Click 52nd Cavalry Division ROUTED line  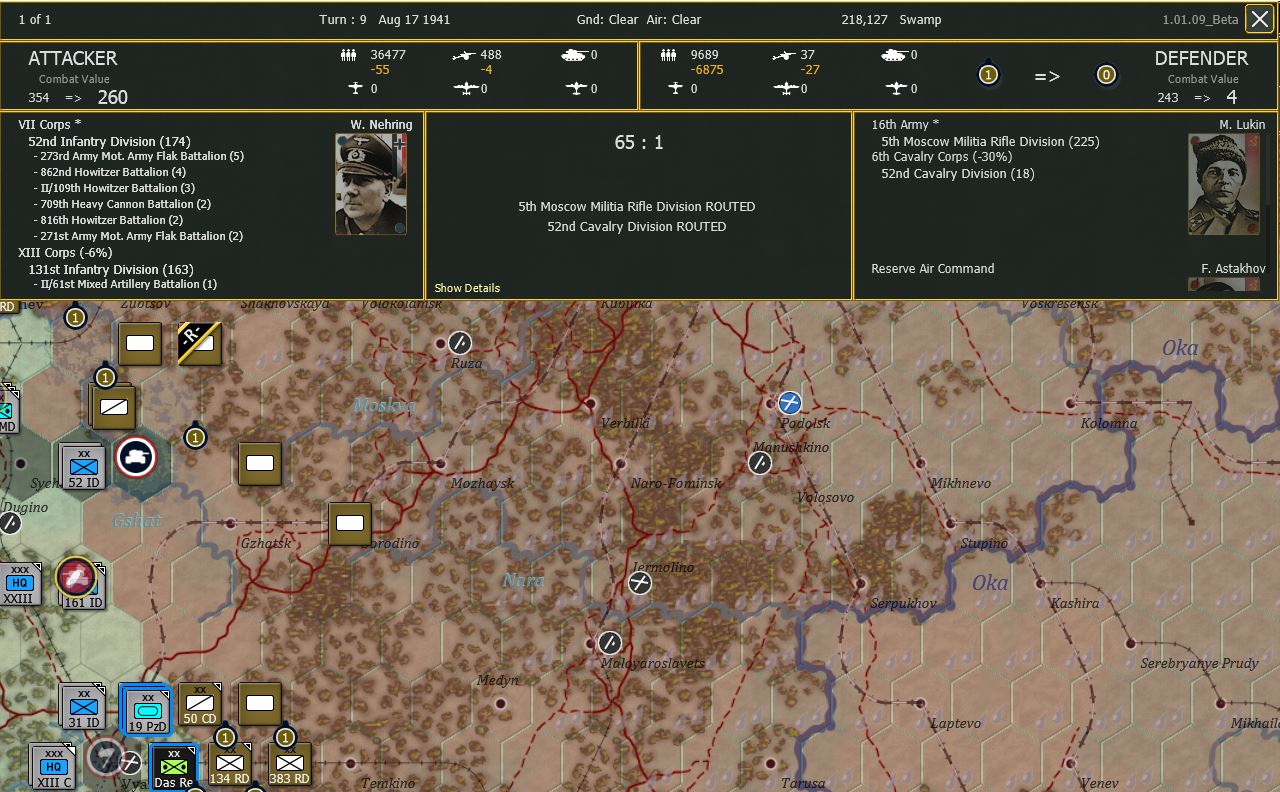637,227
